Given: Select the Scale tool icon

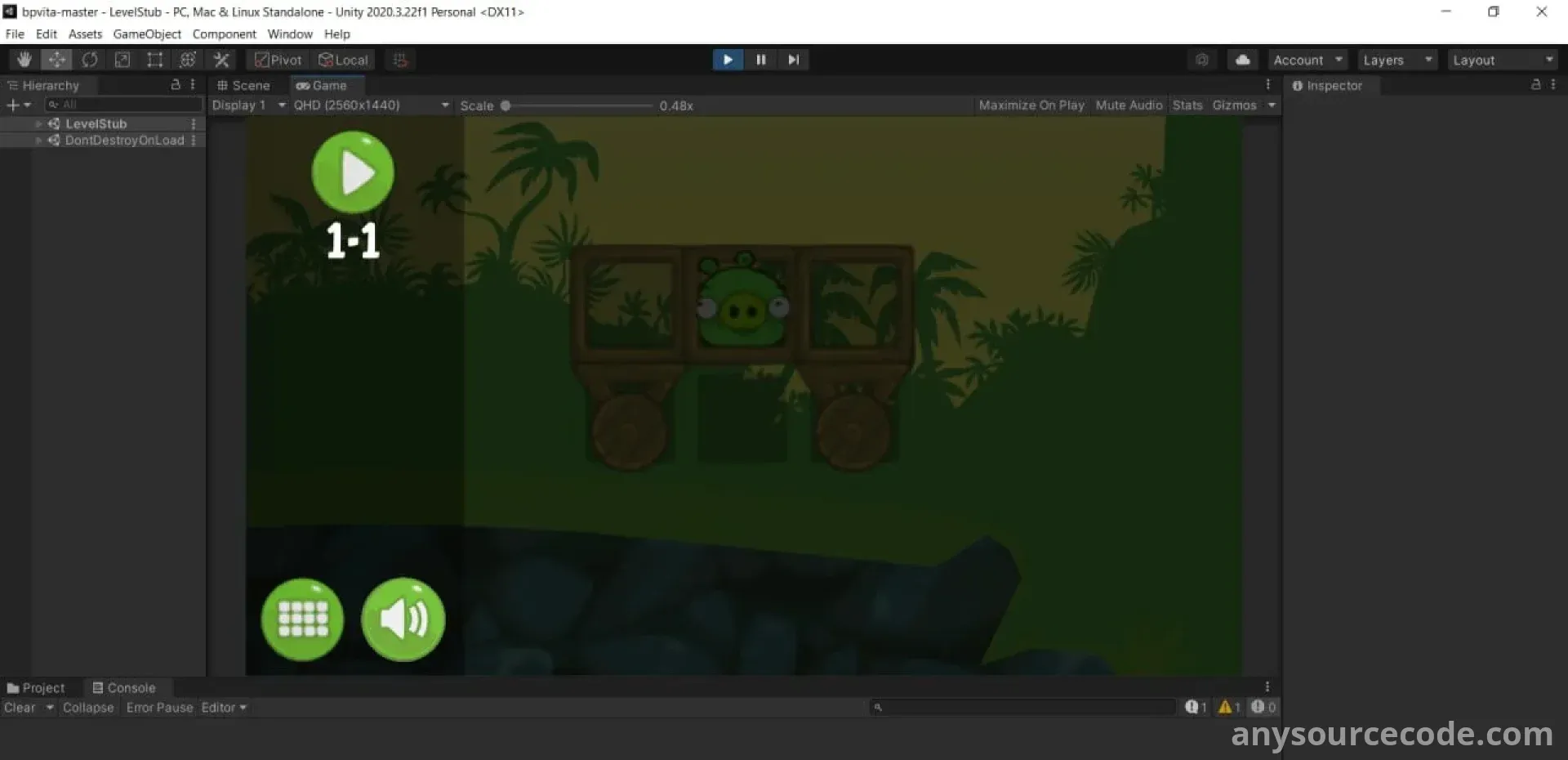Looking at the screenshot, I should tap(122, 60).
